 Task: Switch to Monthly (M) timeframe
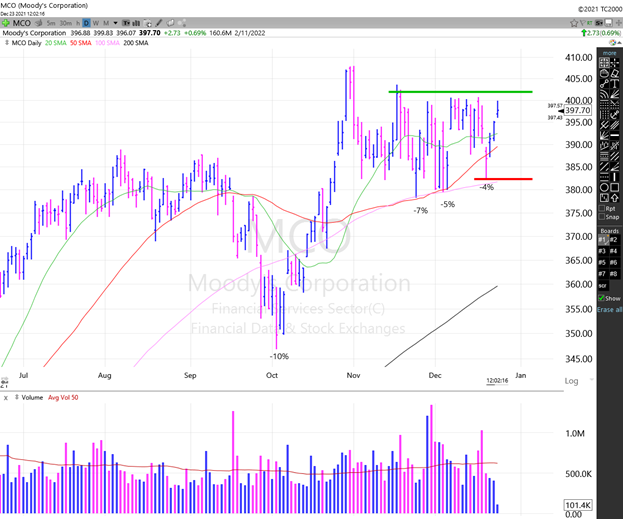tap(106, 23)
